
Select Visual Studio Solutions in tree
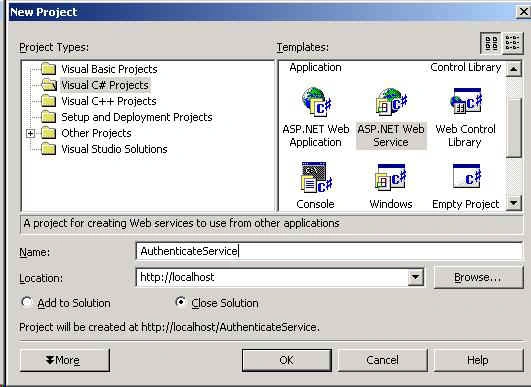(x=114, y=149)
